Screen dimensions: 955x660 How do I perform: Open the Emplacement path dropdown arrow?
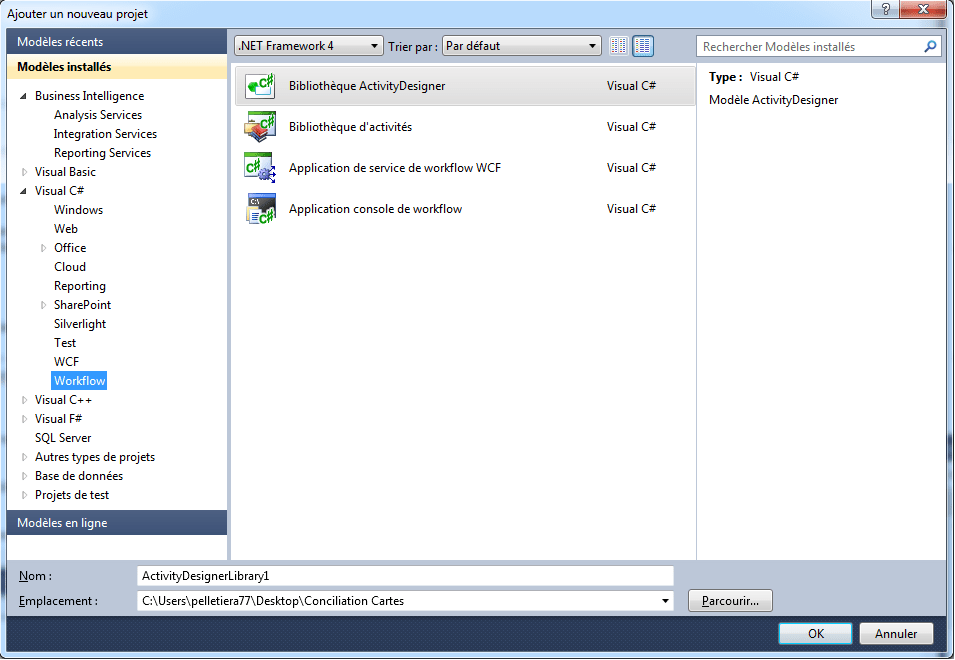(x=664, y=600)
